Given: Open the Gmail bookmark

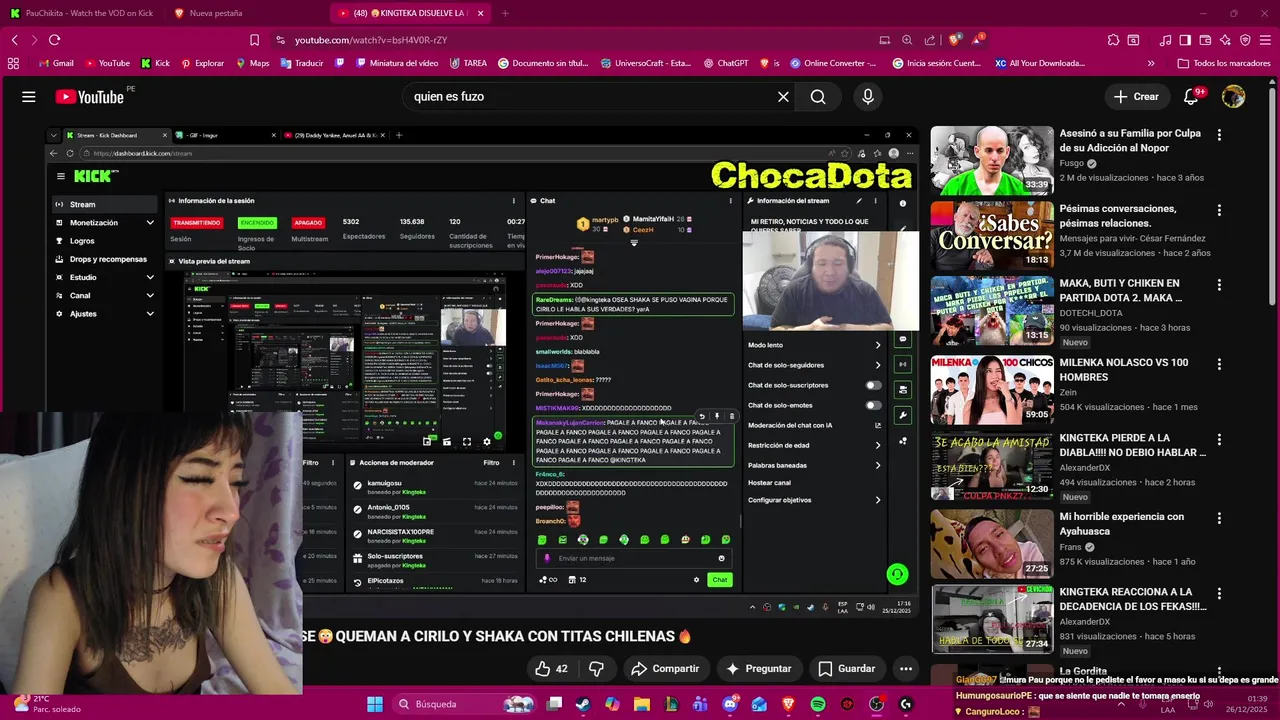Looking at the screenshot, I should pyautogui.click(x=56, y=63).
